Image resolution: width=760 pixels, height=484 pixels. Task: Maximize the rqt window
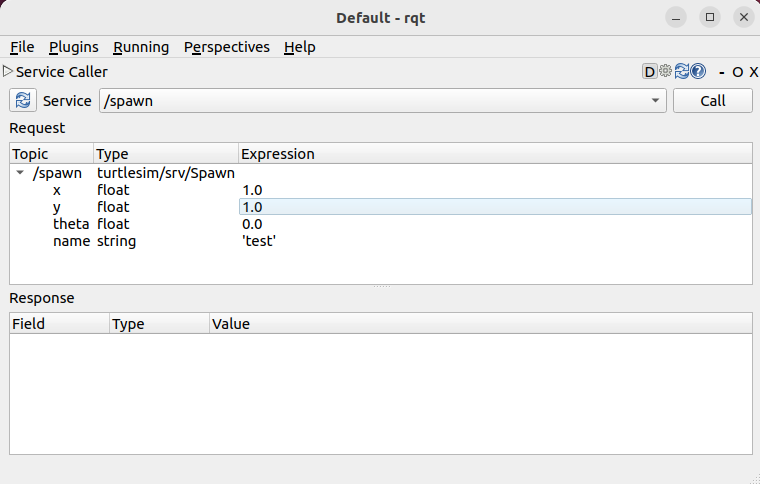[x=710, y=18]
